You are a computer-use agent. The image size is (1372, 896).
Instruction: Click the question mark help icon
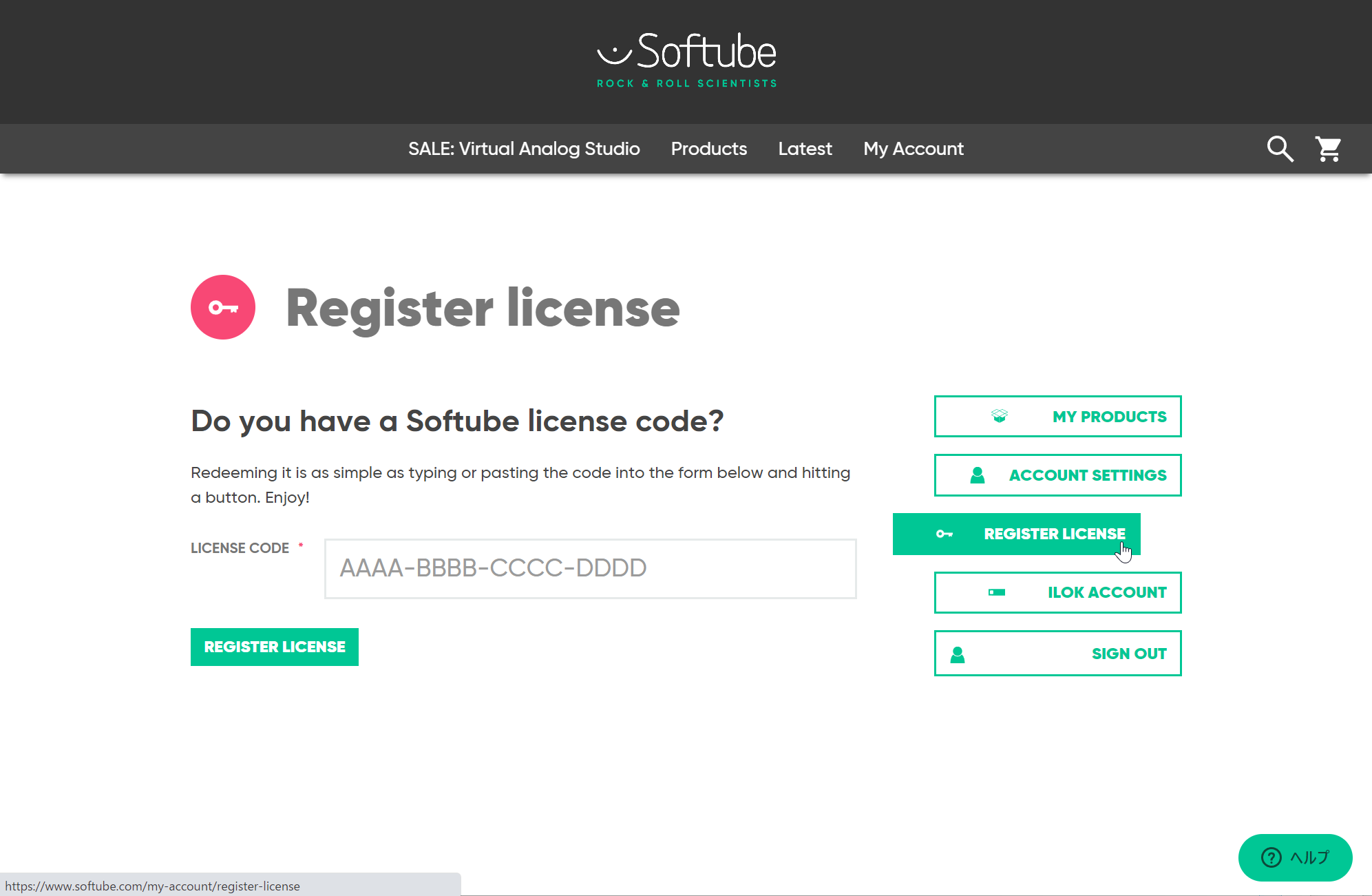pos(1271,857)
